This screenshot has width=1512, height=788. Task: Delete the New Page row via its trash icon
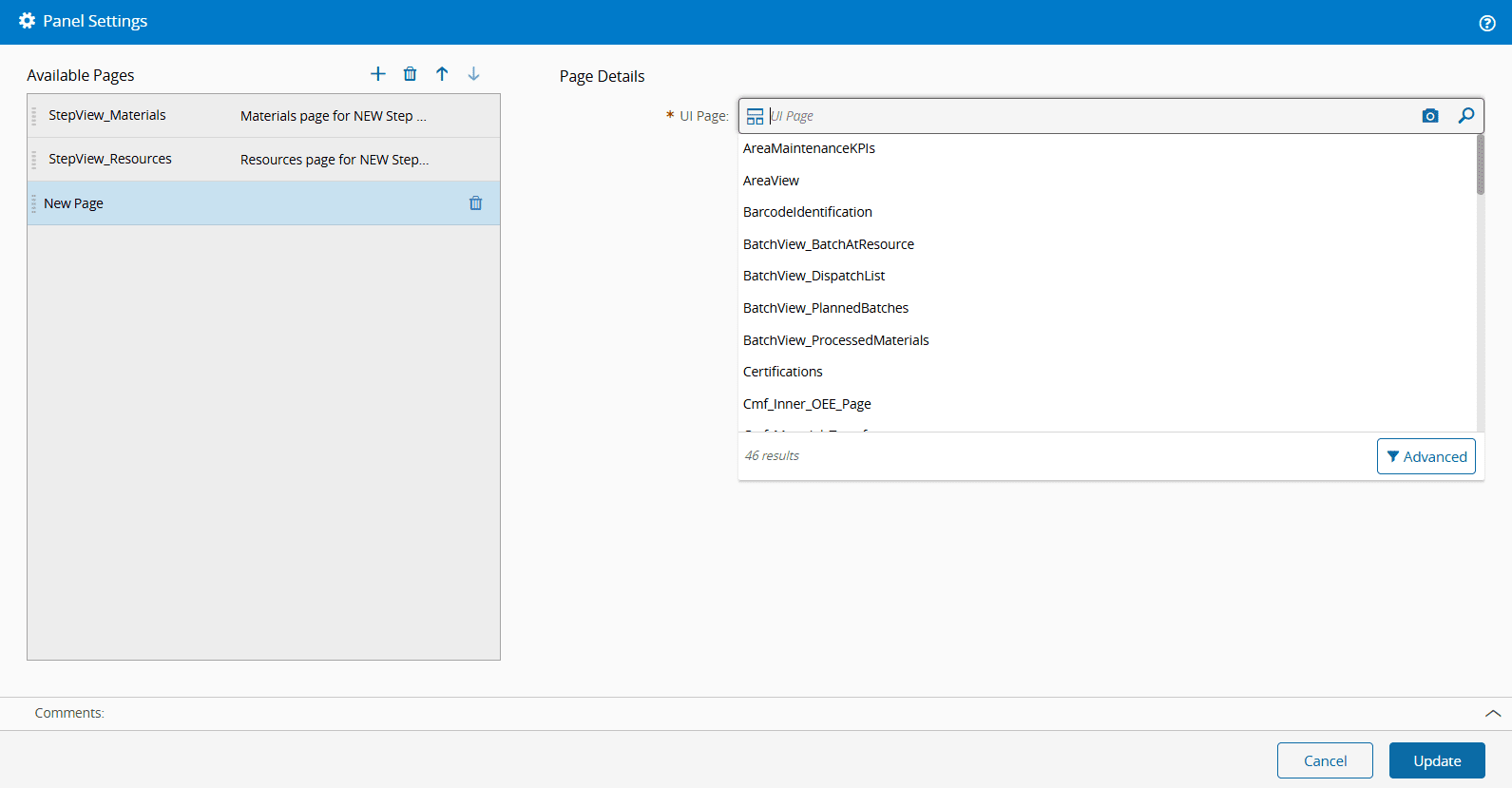pyautogui.click(x=475, y=203)
